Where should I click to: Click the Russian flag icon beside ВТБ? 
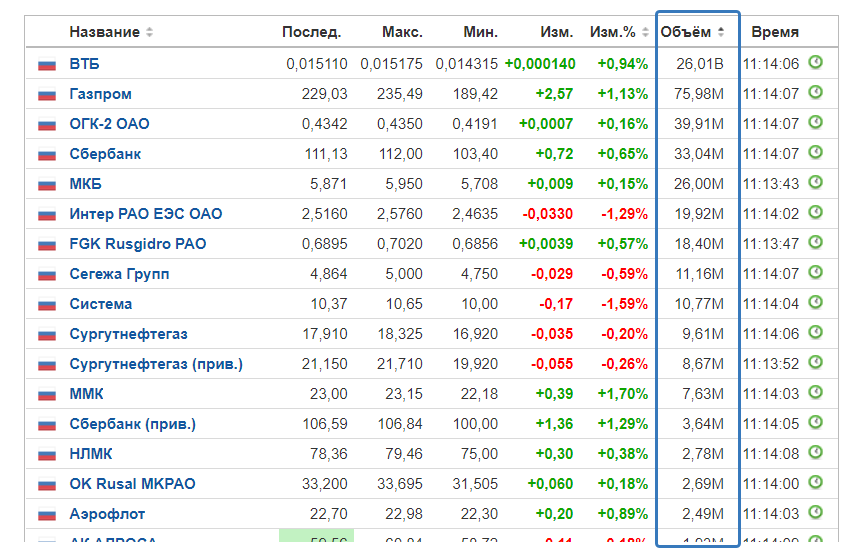pyautogui.click(x=47, y=65)
